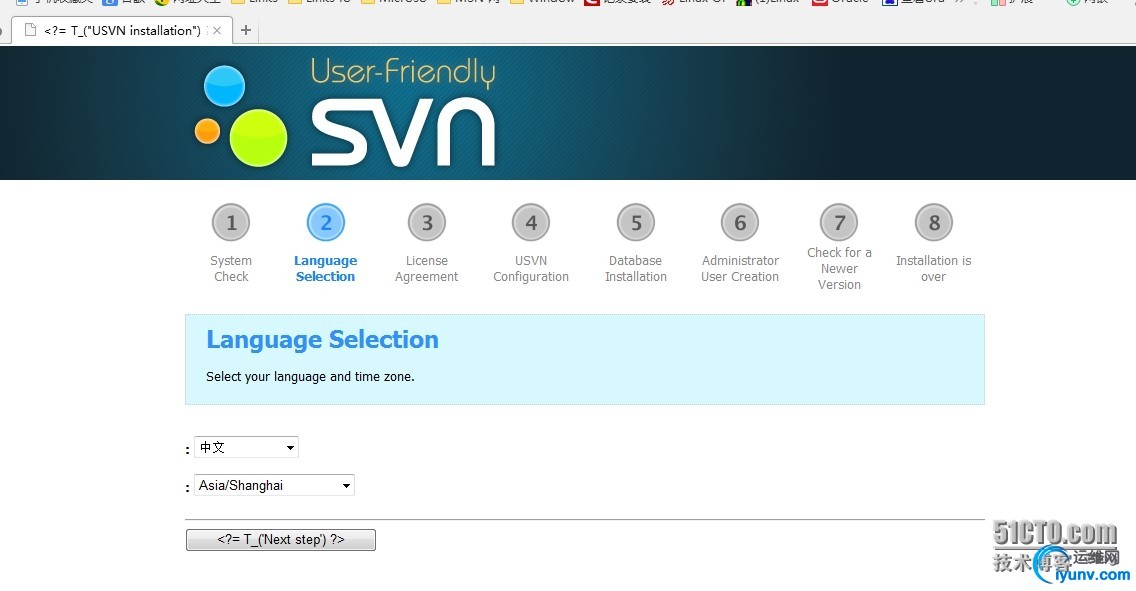
Task: Click the Administrator User Creation label
Action: [x=740, y=269]
